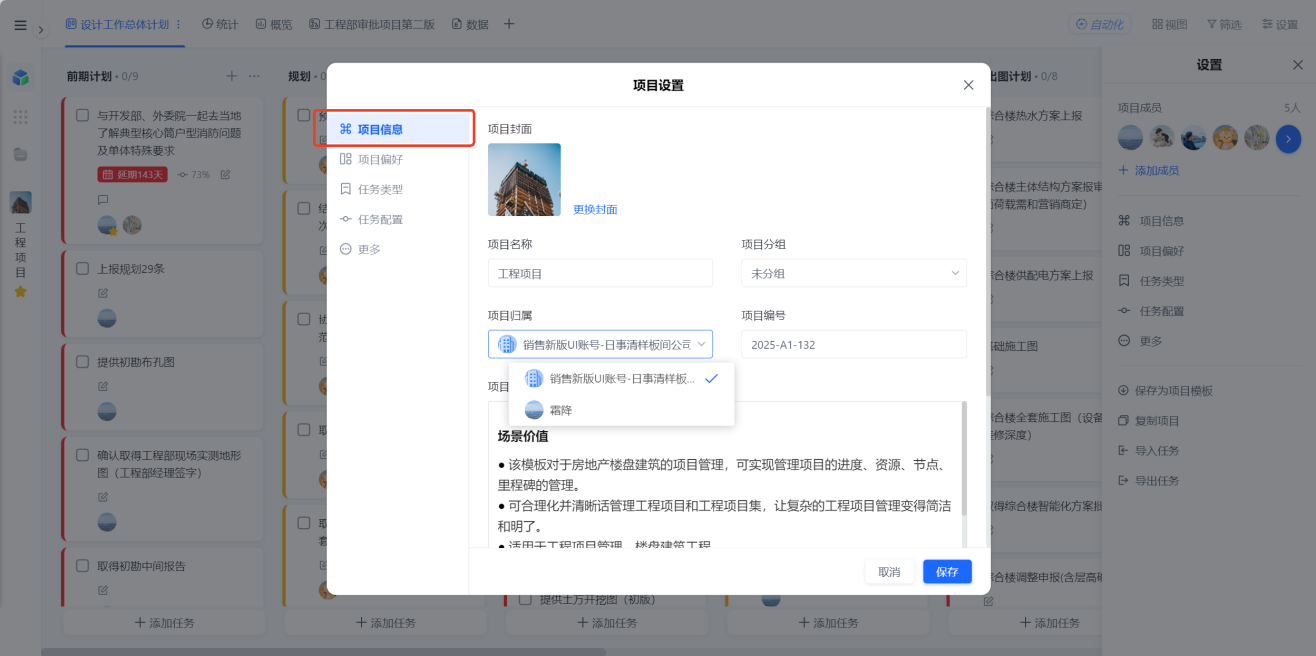Click the 延期143天 red tag
This screenshot has height=656, width=1316.
(132, 174)
